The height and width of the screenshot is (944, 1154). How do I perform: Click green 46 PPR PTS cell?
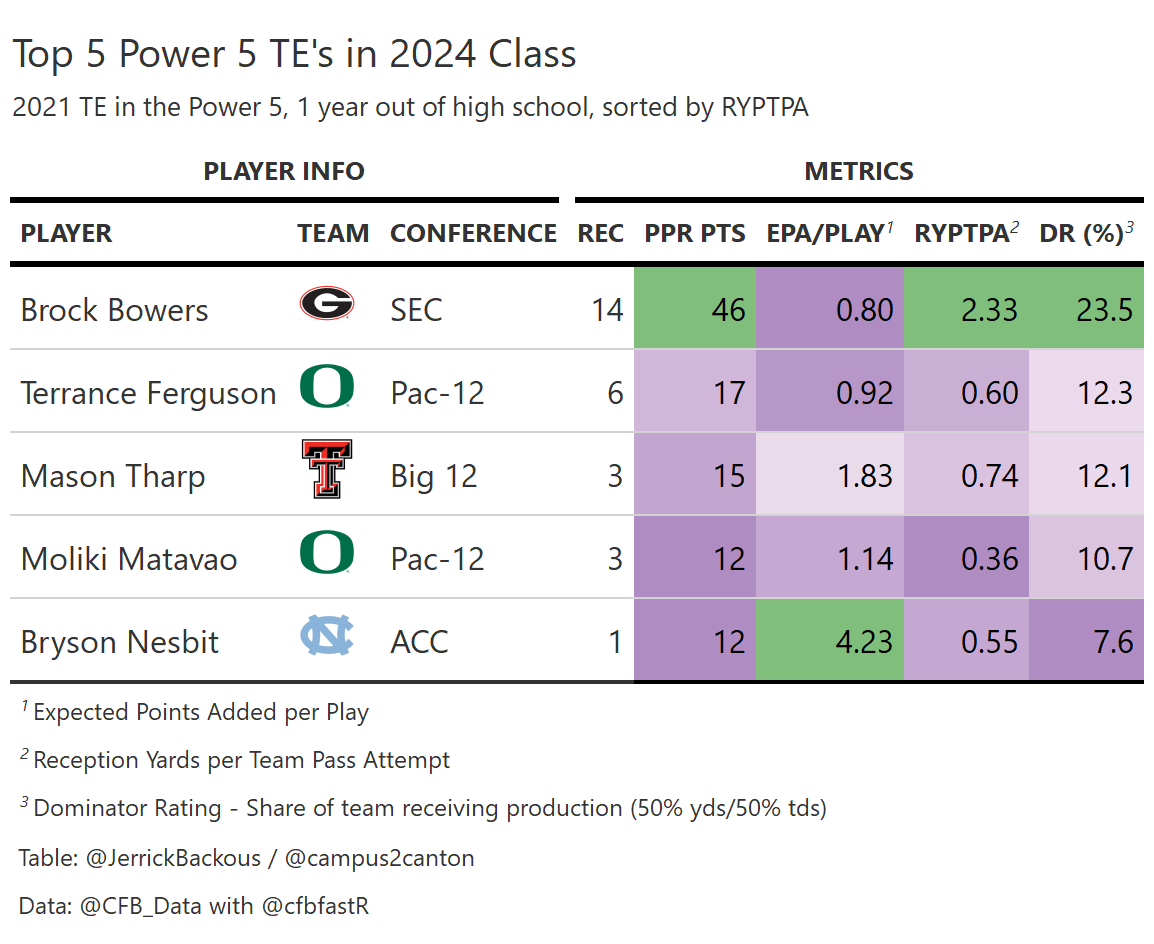(695, 309)
